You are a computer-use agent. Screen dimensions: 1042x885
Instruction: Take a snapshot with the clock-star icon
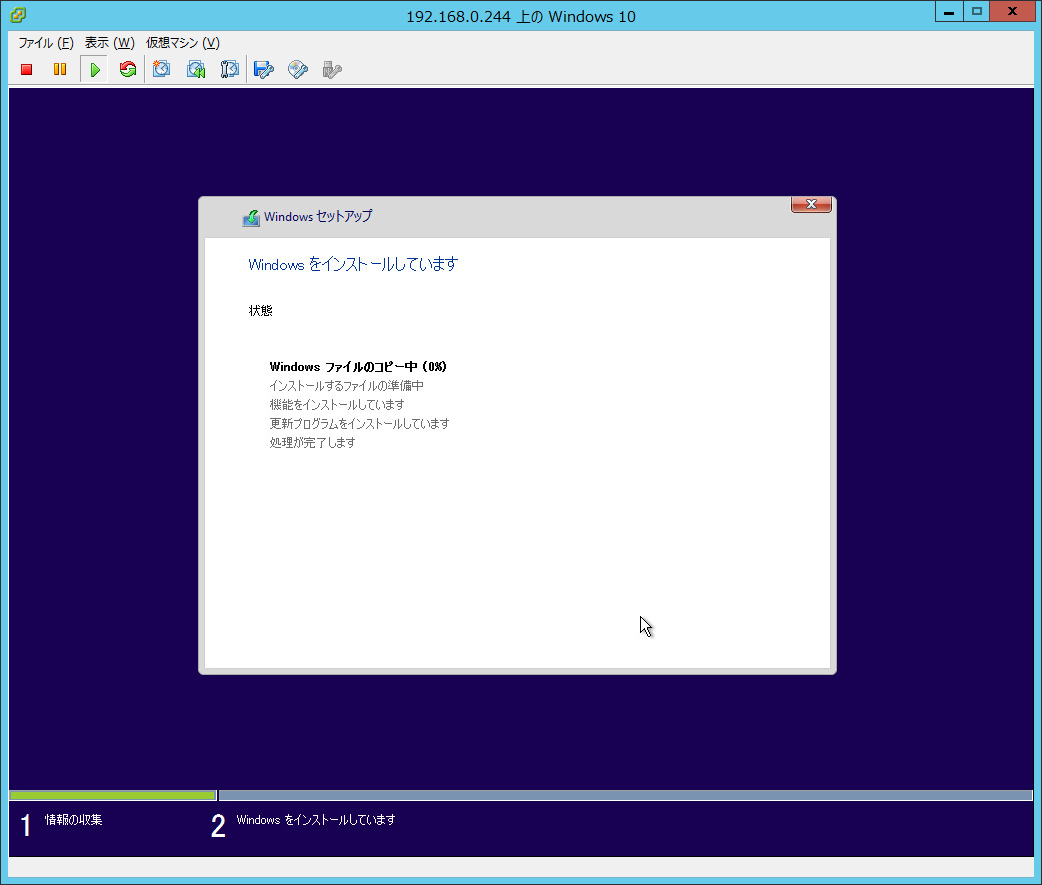pyautogui.click(x=161, y=69)
